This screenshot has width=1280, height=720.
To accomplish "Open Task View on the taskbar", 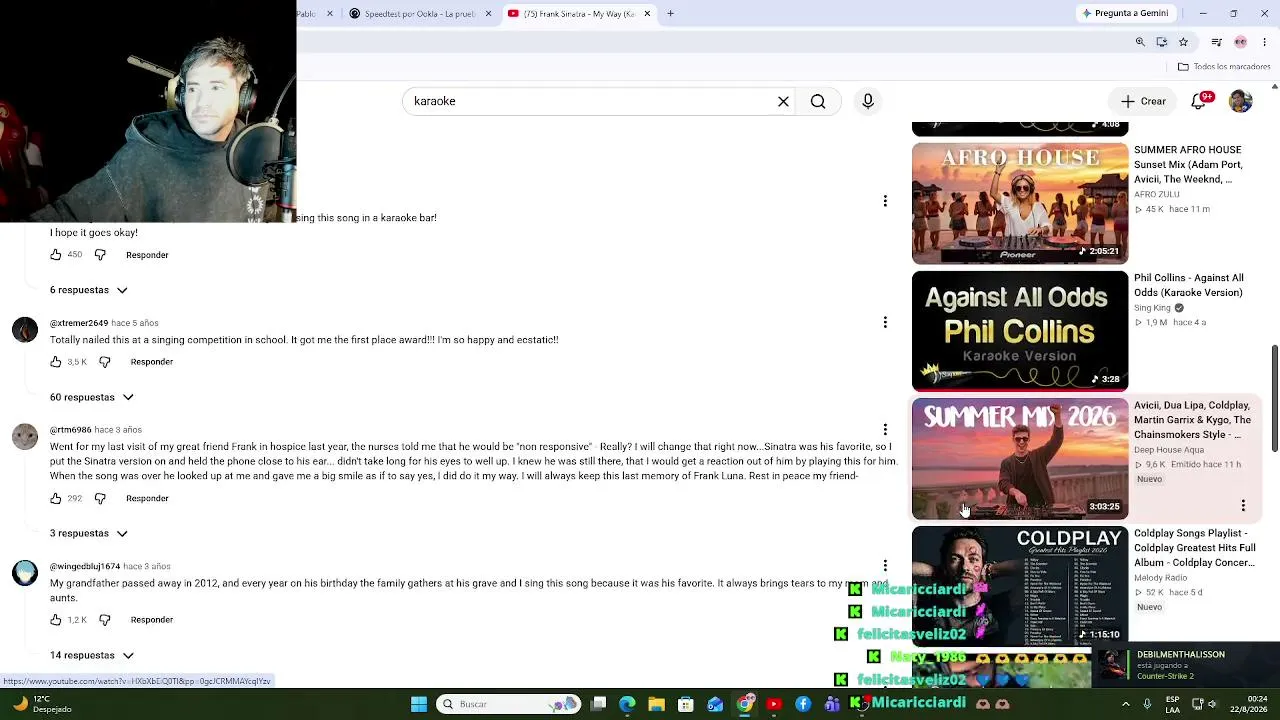I will tap(598, 704).
